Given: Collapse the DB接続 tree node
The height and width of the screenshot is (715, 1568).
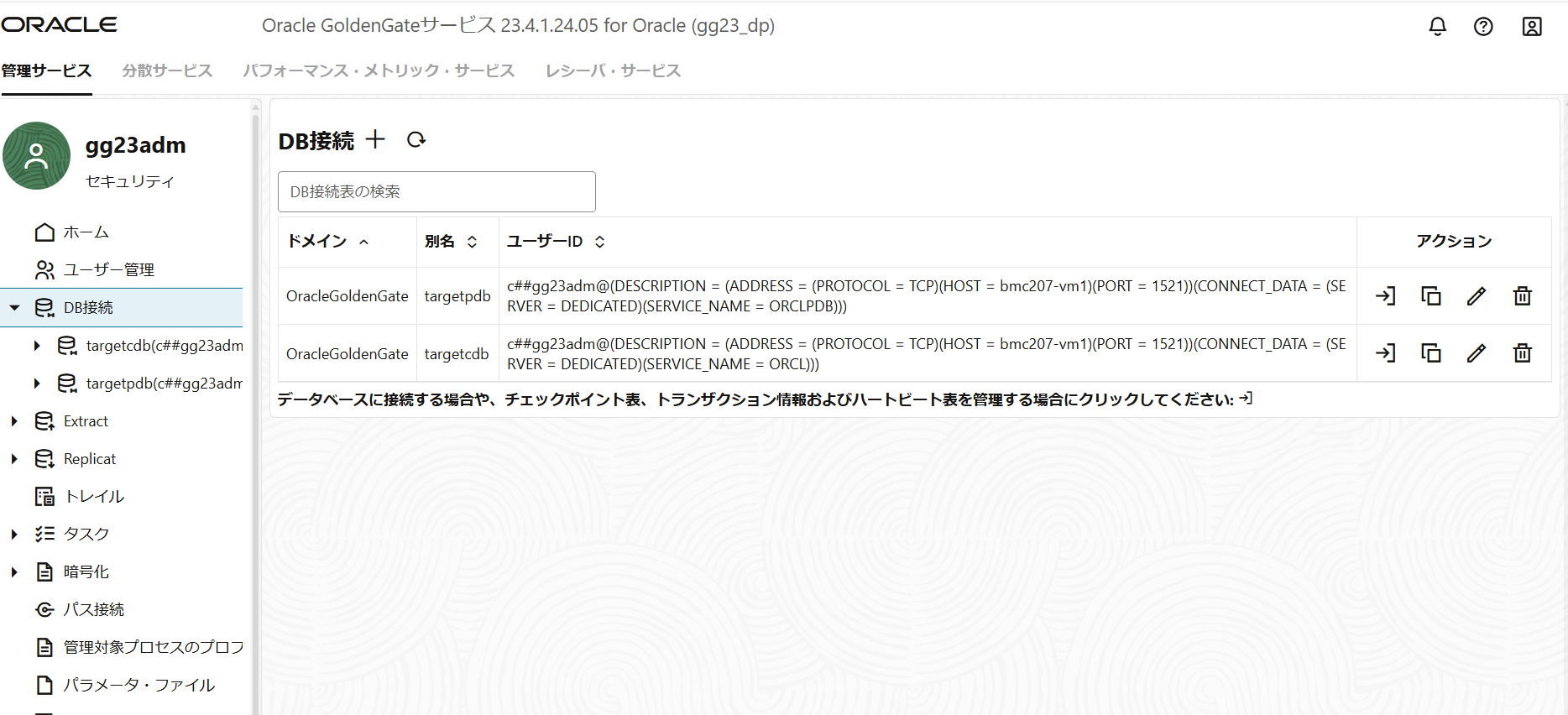Looking at the screenshot, I should (14, 308).
